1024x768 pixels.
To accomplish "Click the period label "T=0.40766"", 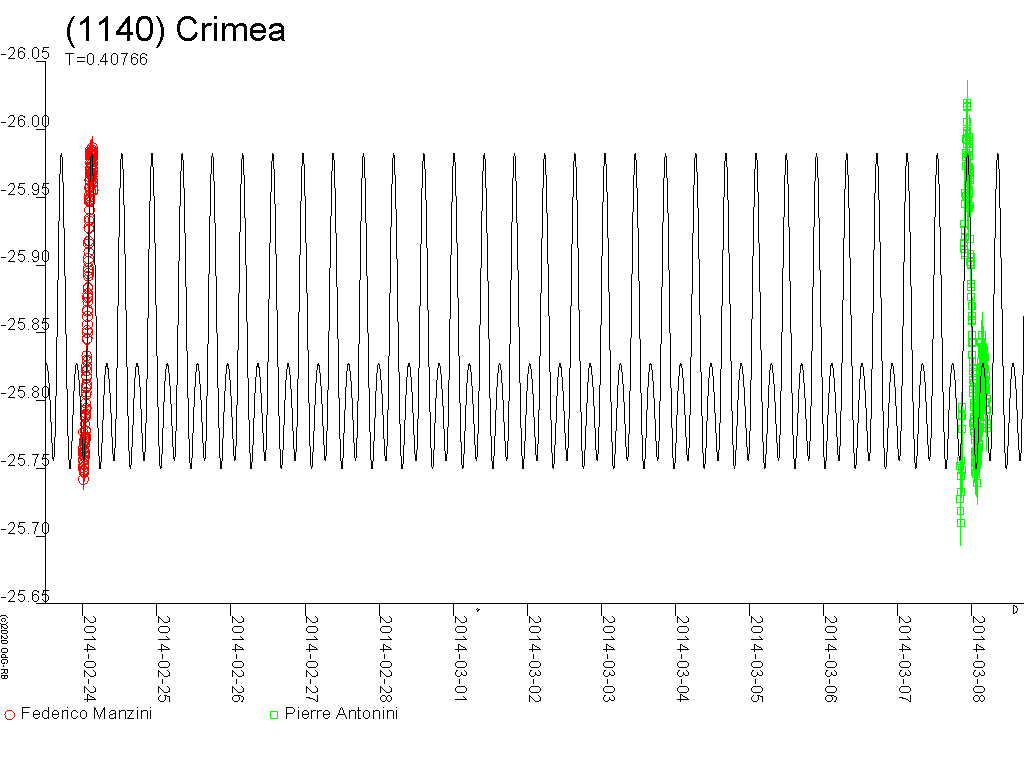I will coord(106,59).
